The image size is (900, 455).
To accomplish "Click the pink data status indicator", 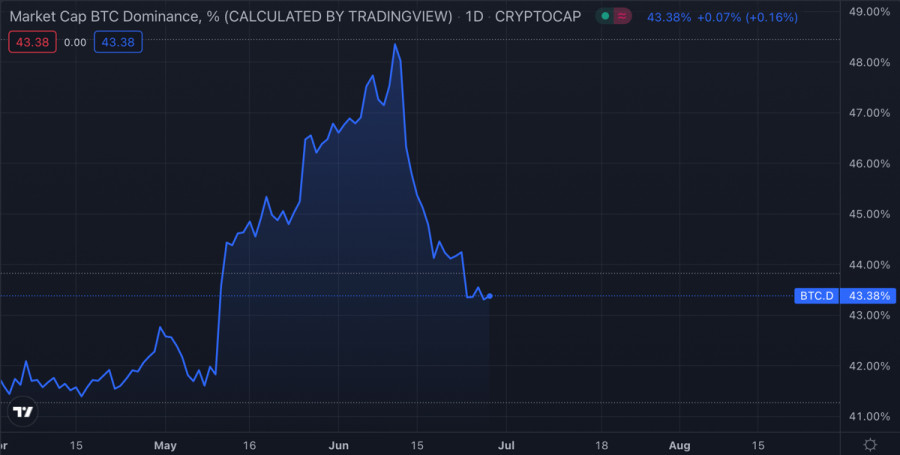I will (x=622, y=16).
